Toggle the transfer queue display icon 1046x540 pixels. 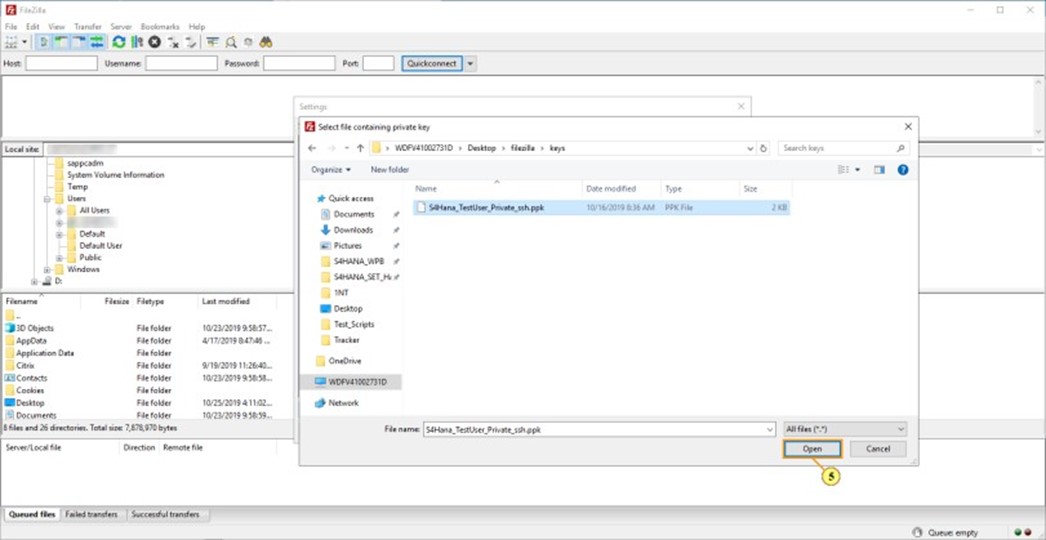point(97,42)
